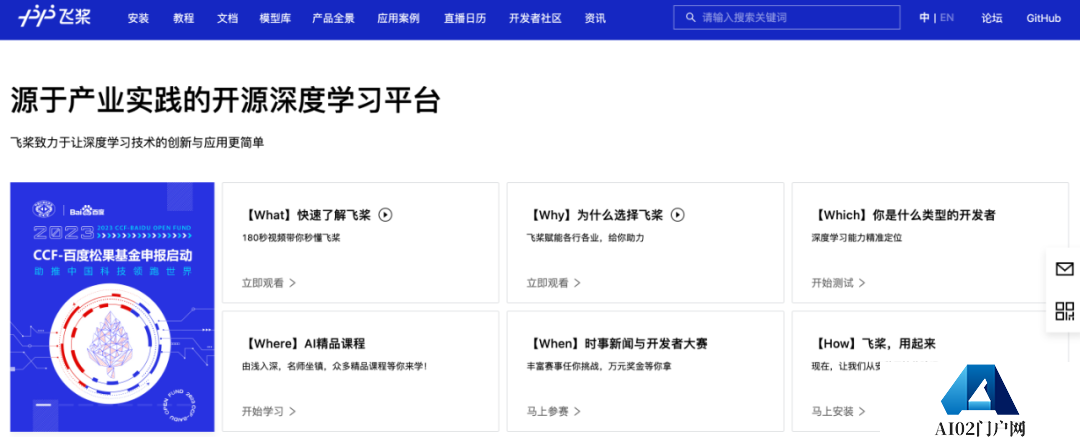The width and height of the screenshot is (1080, 437).
Task: Open the 资讯 menu
Action: (x=595, y=19)
